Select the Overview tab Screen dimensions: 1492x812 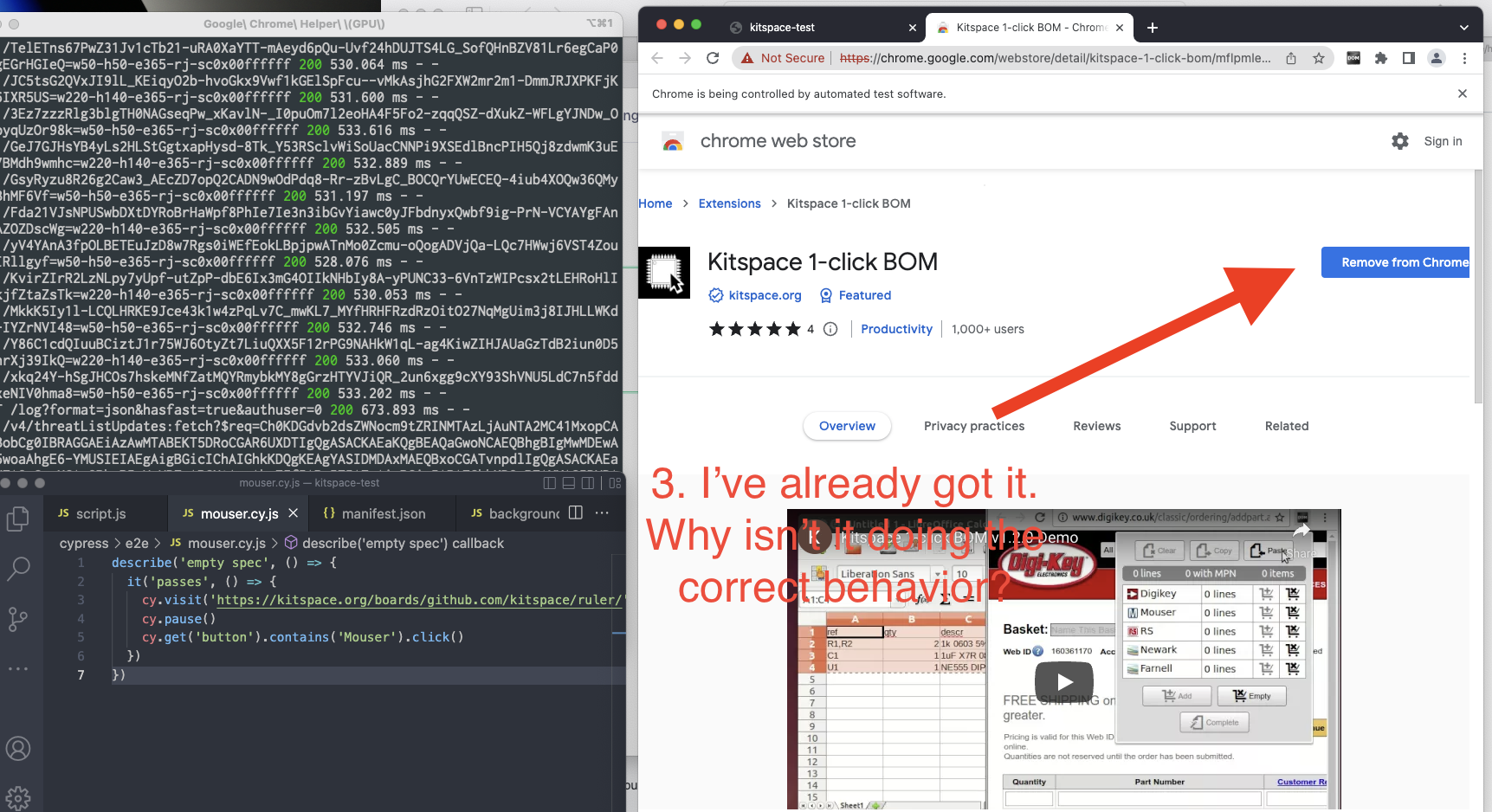[847, 426]
